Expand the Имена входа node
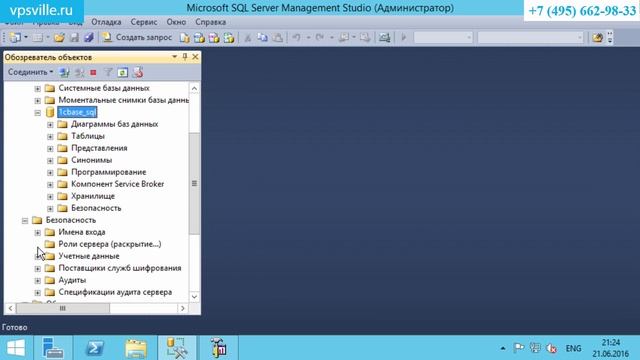This screenshot has height=360, width=640. pyautogui.click(x=38, y=233)
